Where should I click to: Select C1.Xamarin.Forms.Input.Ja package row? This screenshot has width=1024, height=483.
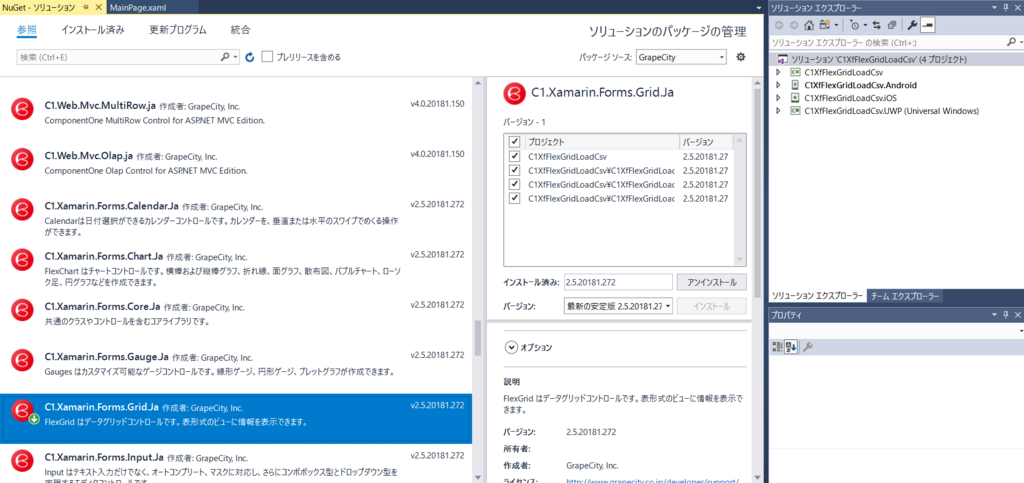tap(236, 464)
